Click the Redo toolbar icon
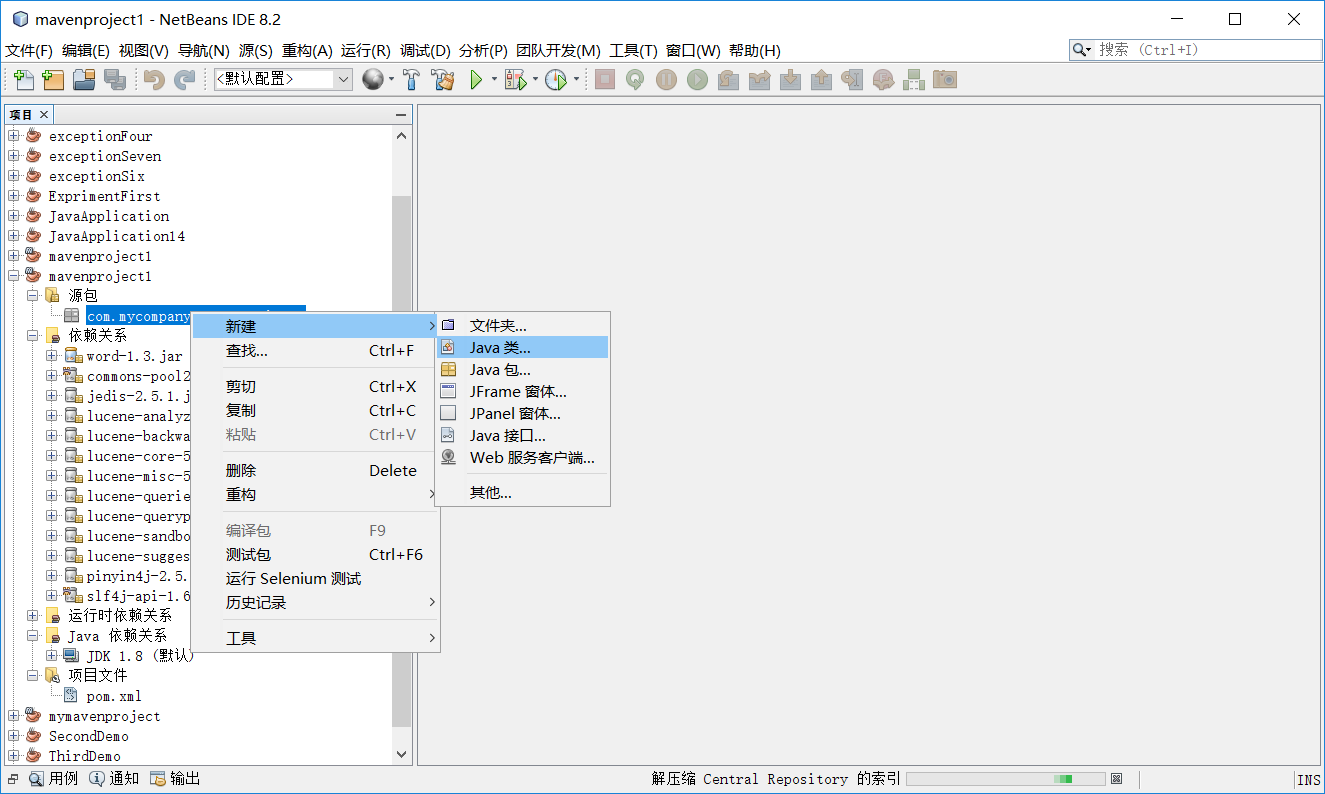The image size is (1325, 794). tap(184, 80)
